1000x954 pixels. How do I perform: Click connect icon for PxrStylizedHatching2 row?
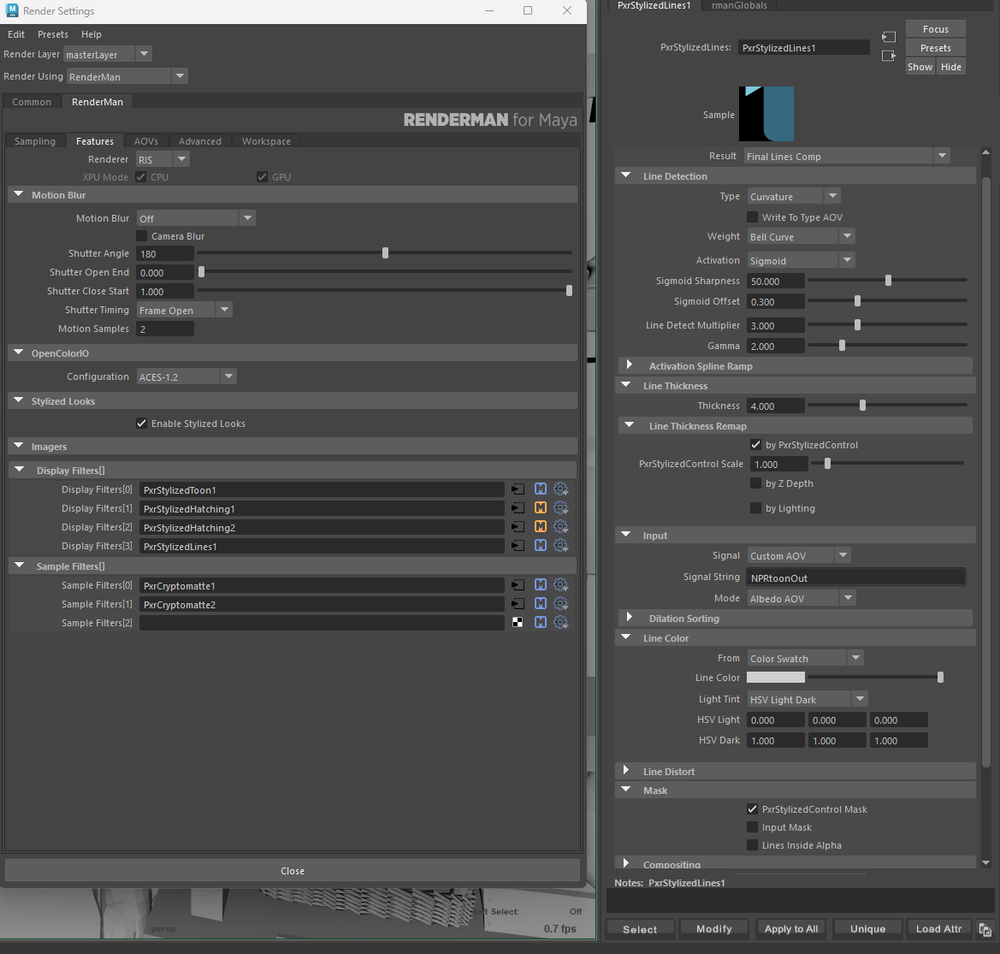coord(518,527)
